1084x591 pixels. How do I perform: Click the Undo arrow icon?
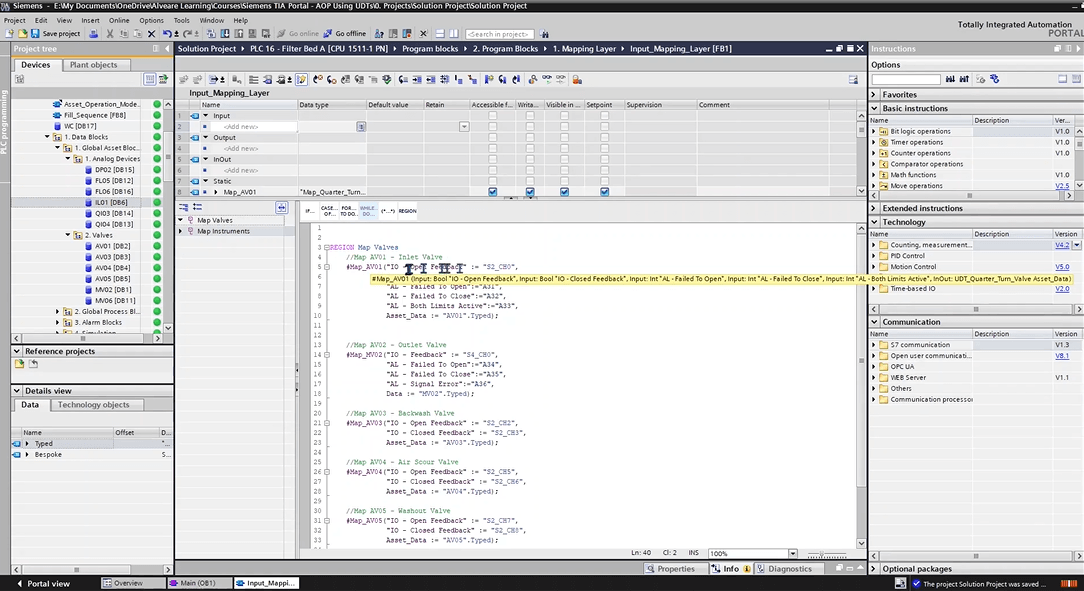pyautogui.click(x=166, y=34)
